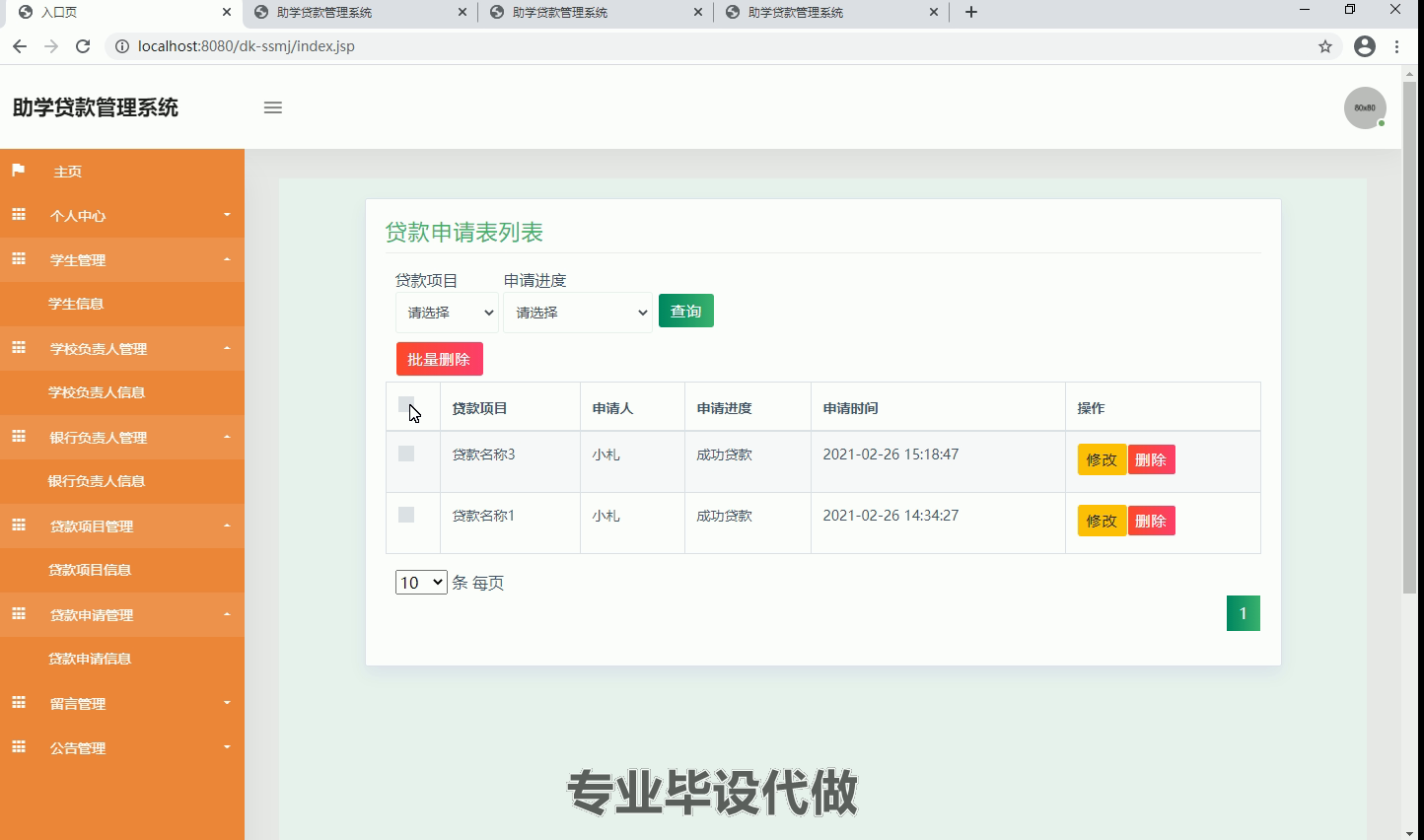Check the box for 贷款名称3 row
This screenshot has width=1424, height=840.
click(406, 454)
